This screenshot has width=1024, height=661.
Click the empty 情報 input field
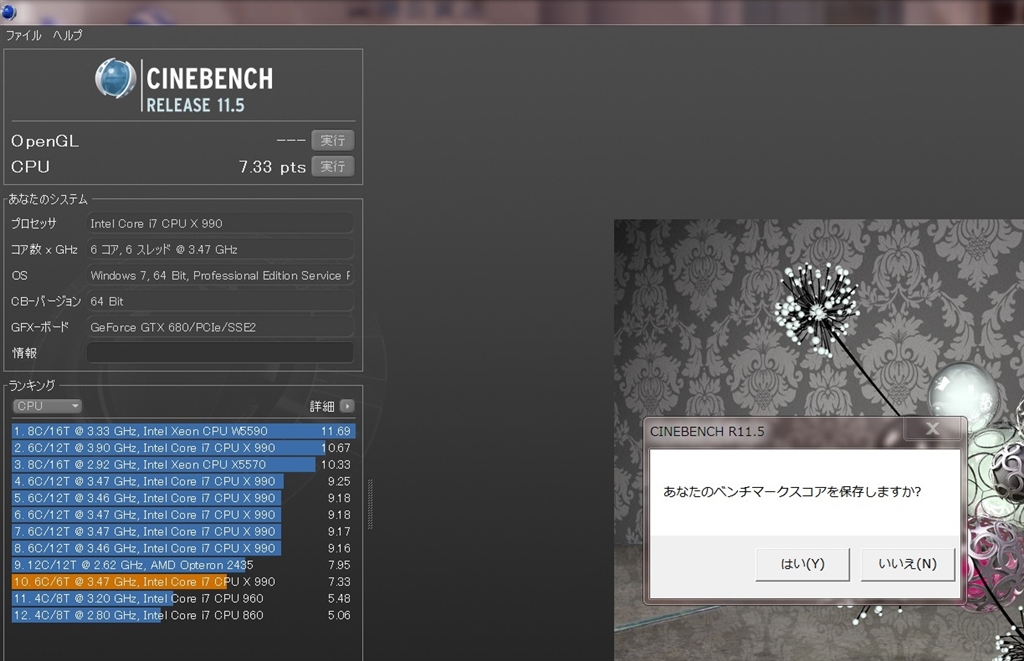point(220,353)
